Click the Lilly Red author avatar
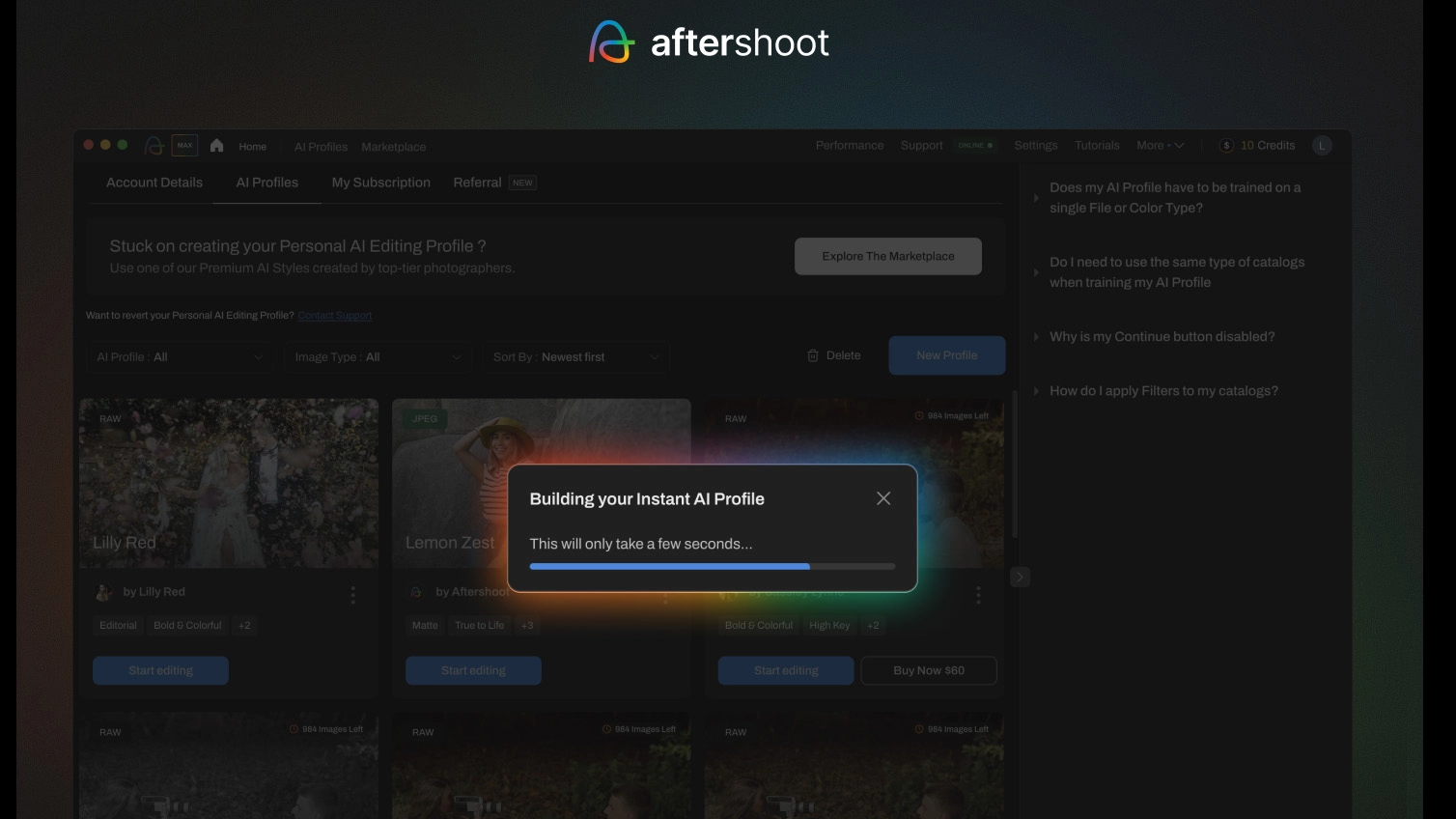 pyautogui.click(x=104, y=592)
